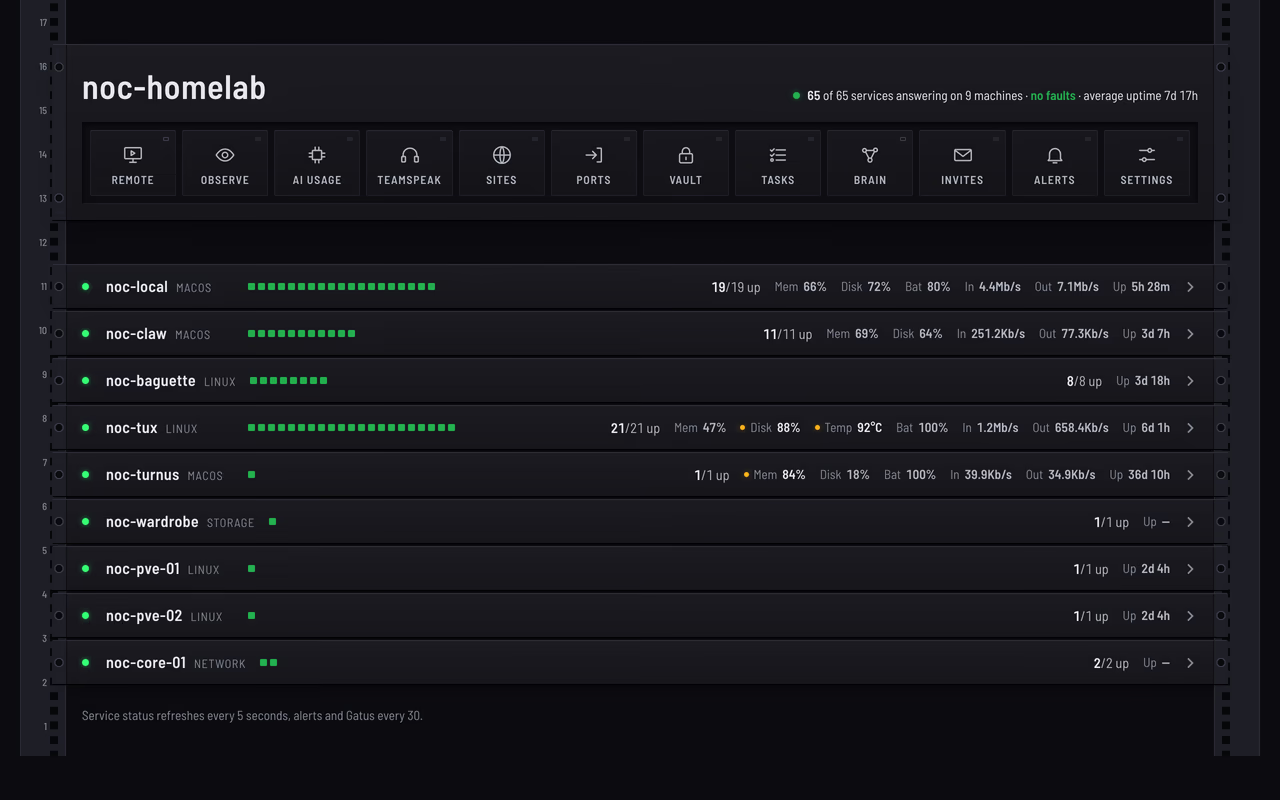The width and height of the screenshot is (1280, 800).
Task: Expand the noc-tux row chevron
Action: coord(1190,428)
